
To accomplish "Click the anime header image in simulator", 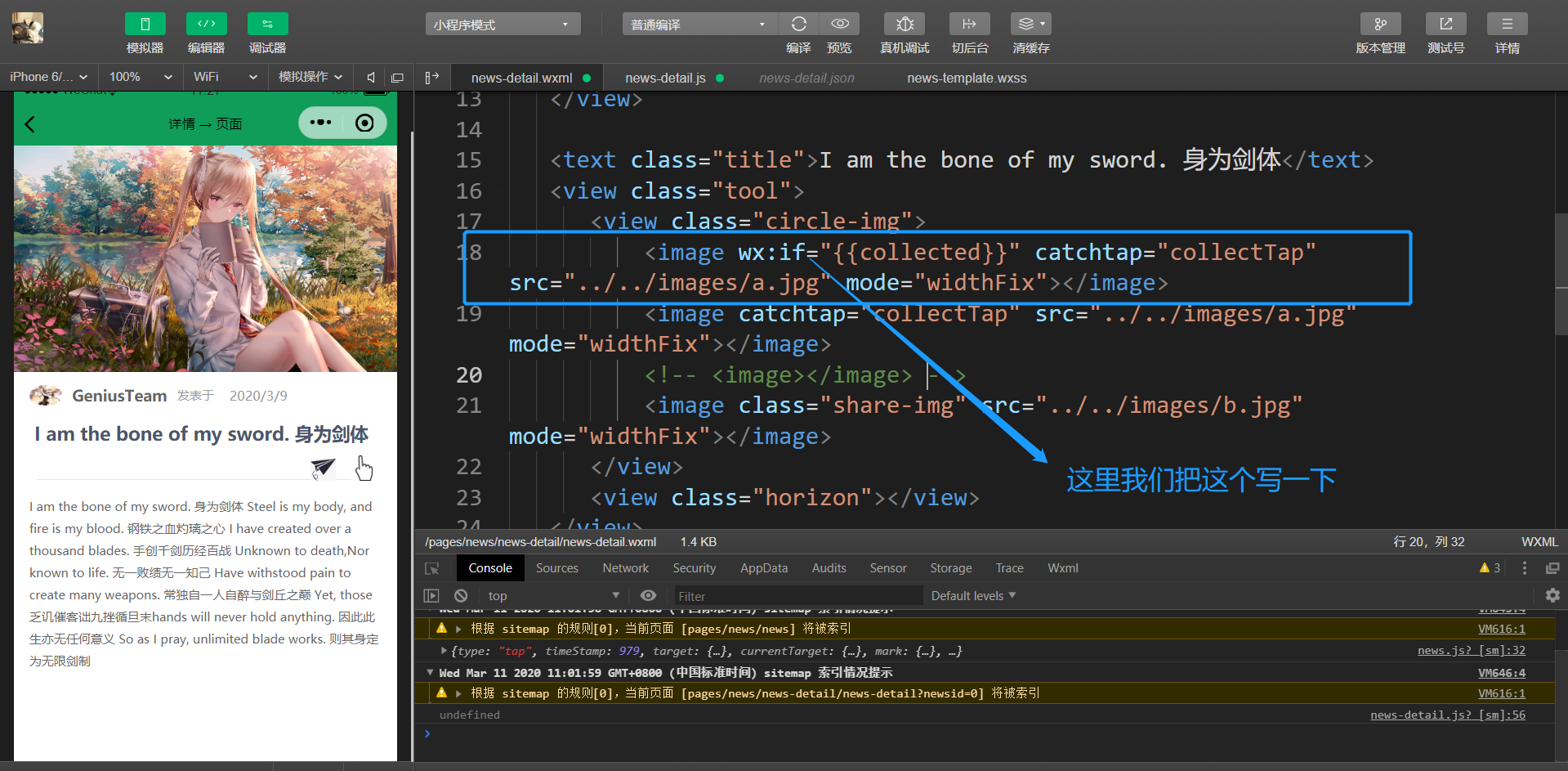I will (x=205, y=258).
